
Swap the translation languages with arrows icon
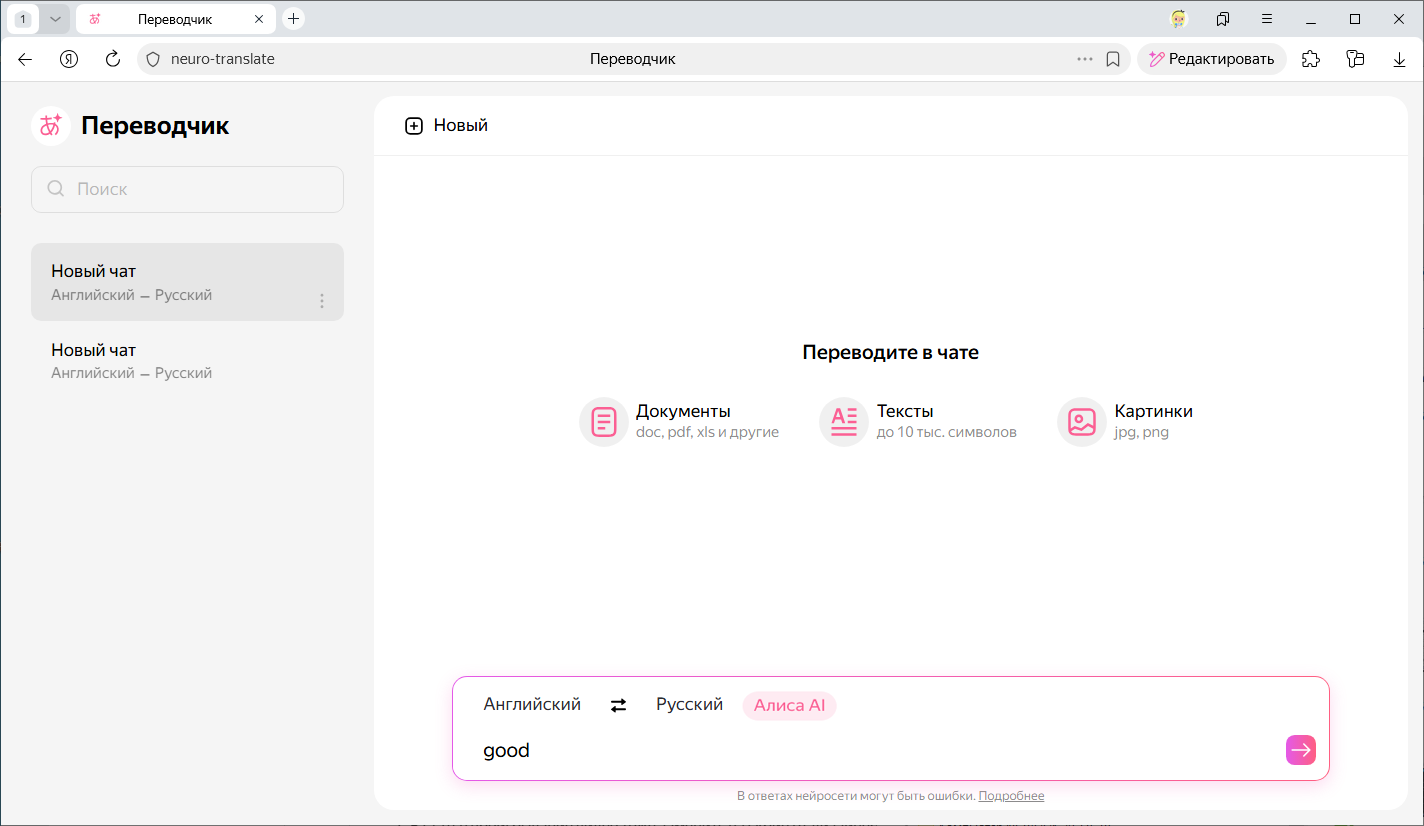(618, 705)
